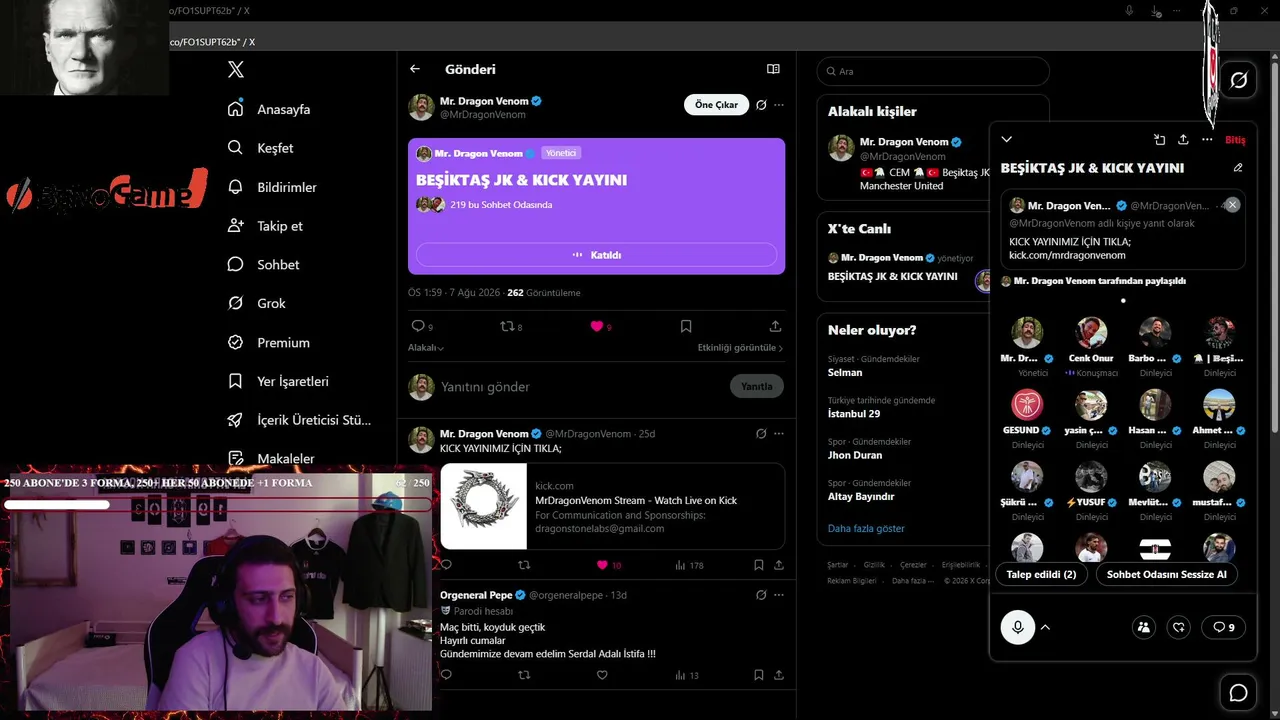Viewport: 1280px width, 720px height.
Task: Open Jhon Duran trending topic
Action: click(x=855, y=455)
